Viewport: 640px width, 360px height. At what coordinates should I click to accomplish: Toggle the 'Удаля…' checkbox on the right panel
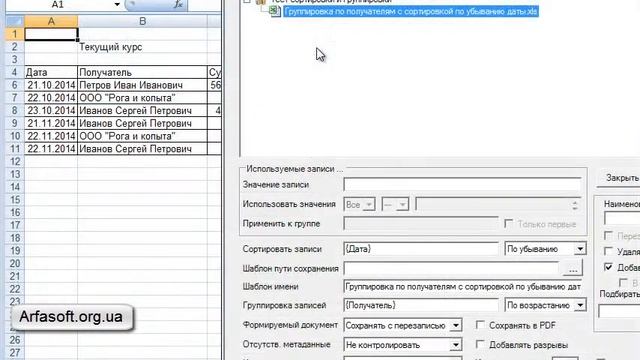tap(608, 251)
